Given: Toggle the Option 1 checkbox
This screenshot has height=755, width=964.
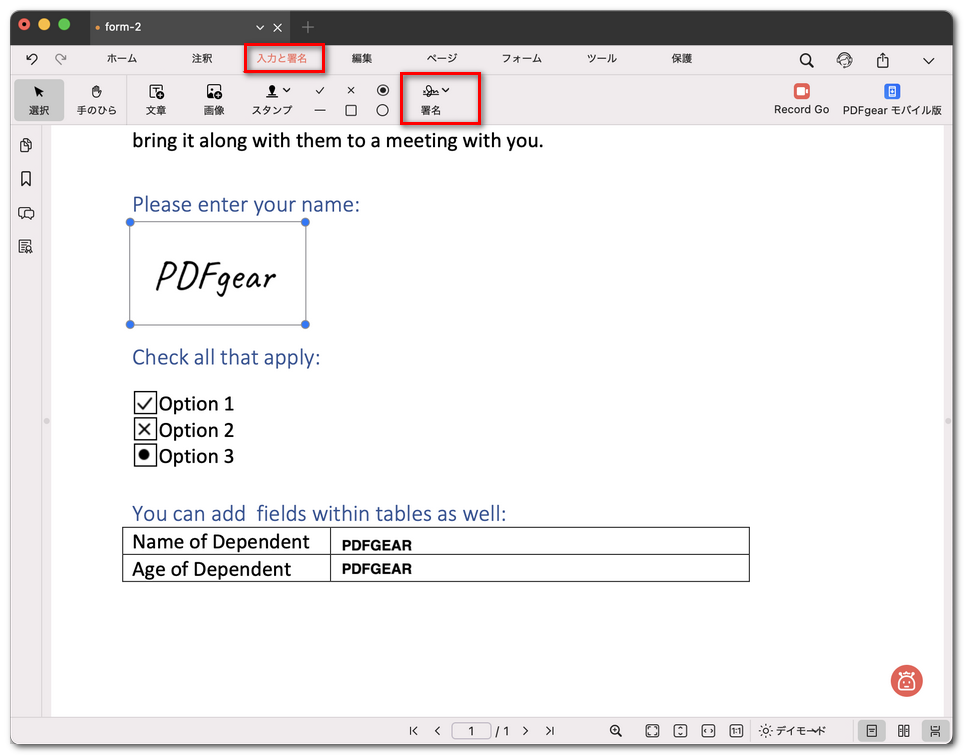Looking at the screenshot, I should click(x=144, y=403).
